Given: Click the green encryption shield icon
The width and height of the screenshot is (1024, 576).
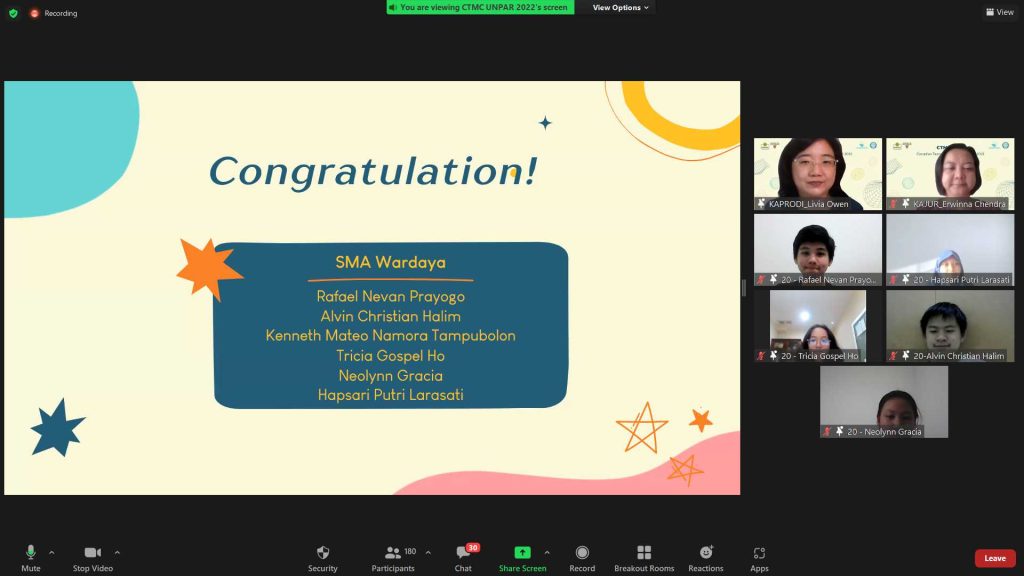Looking at the screenshot, I should 13,13.
